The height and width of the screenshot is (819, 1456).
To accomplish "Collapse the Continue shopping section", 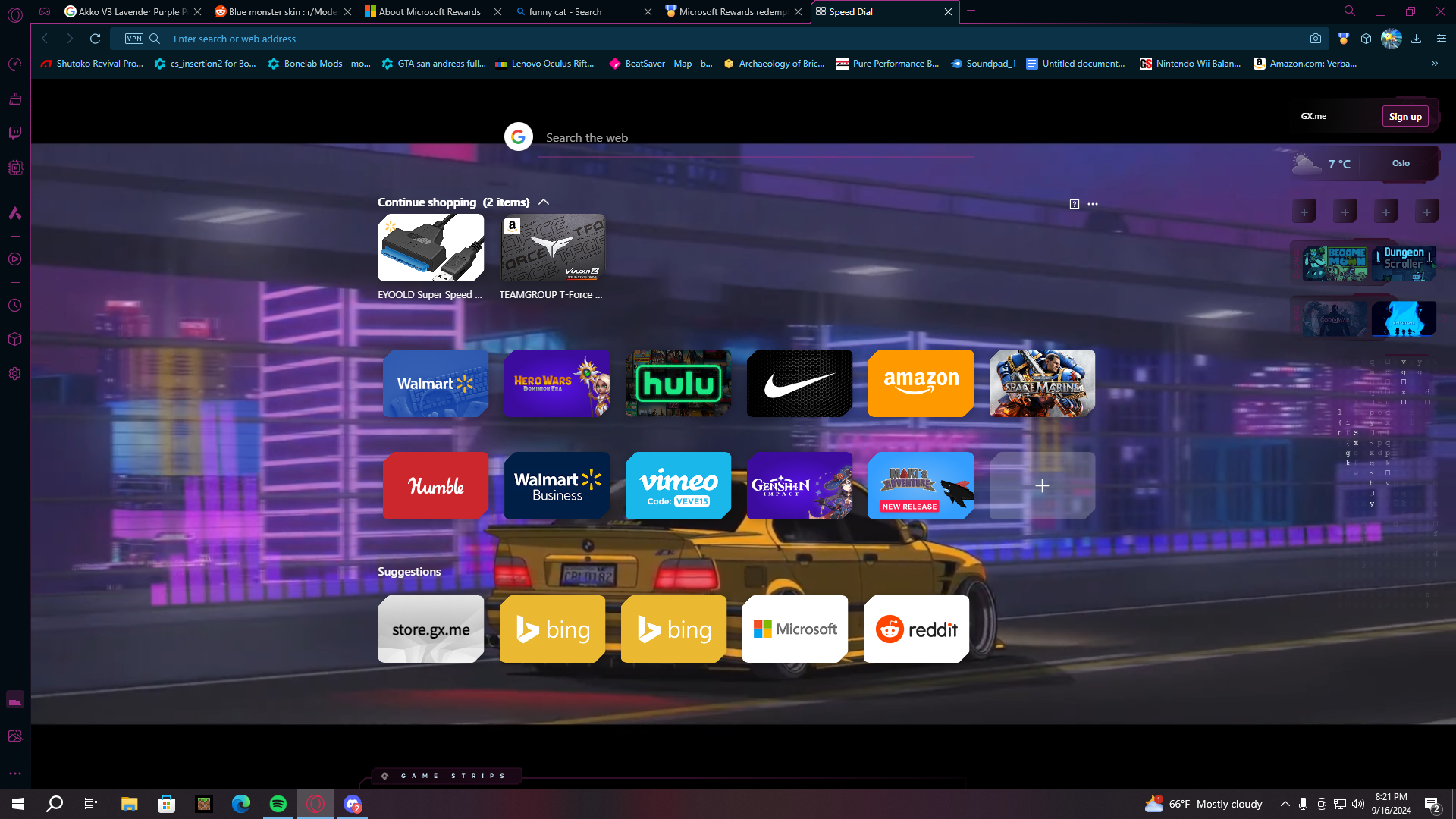I will [544, 202].
